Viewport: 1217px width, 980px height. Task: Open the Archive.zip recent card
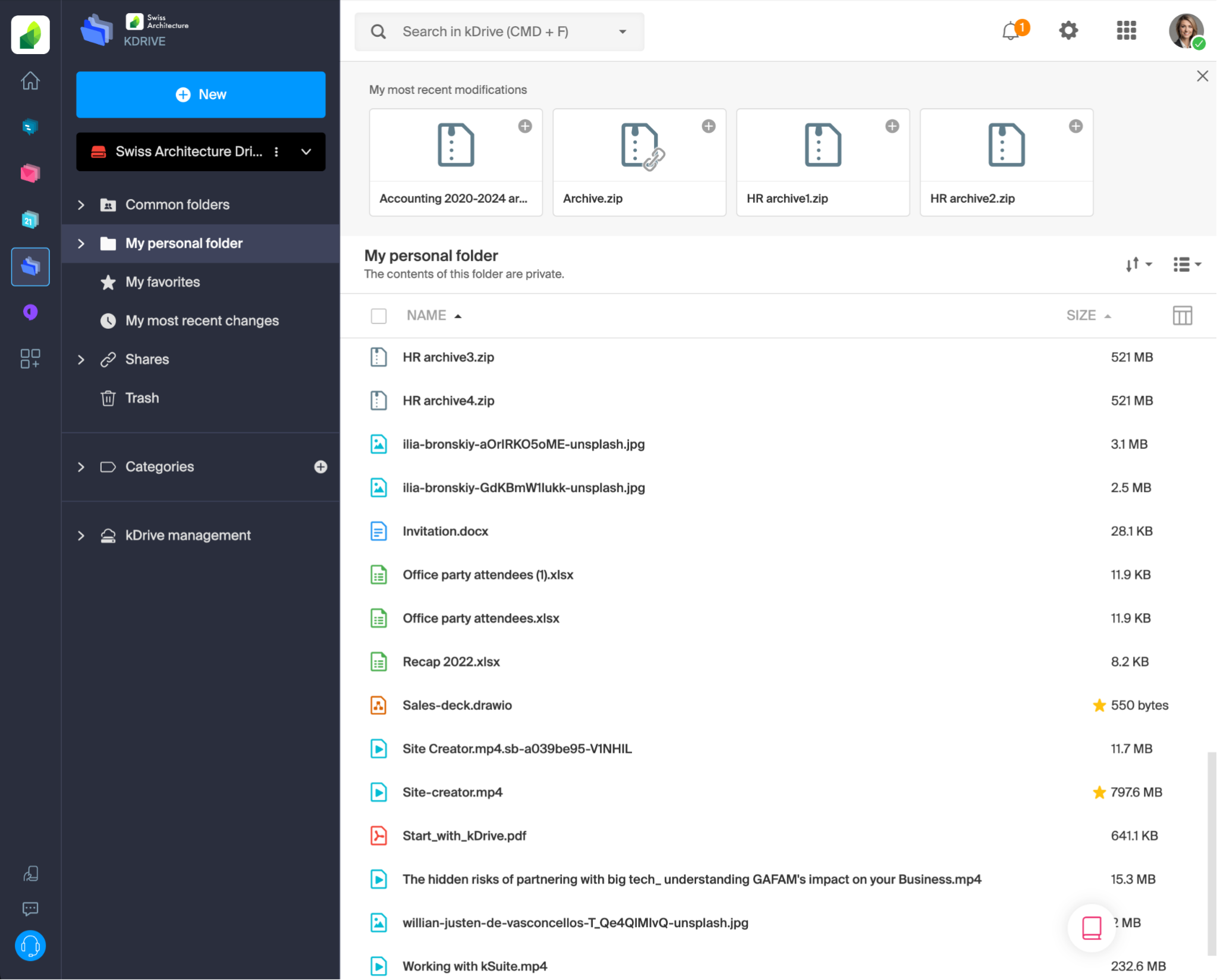[x=639, y=162]
